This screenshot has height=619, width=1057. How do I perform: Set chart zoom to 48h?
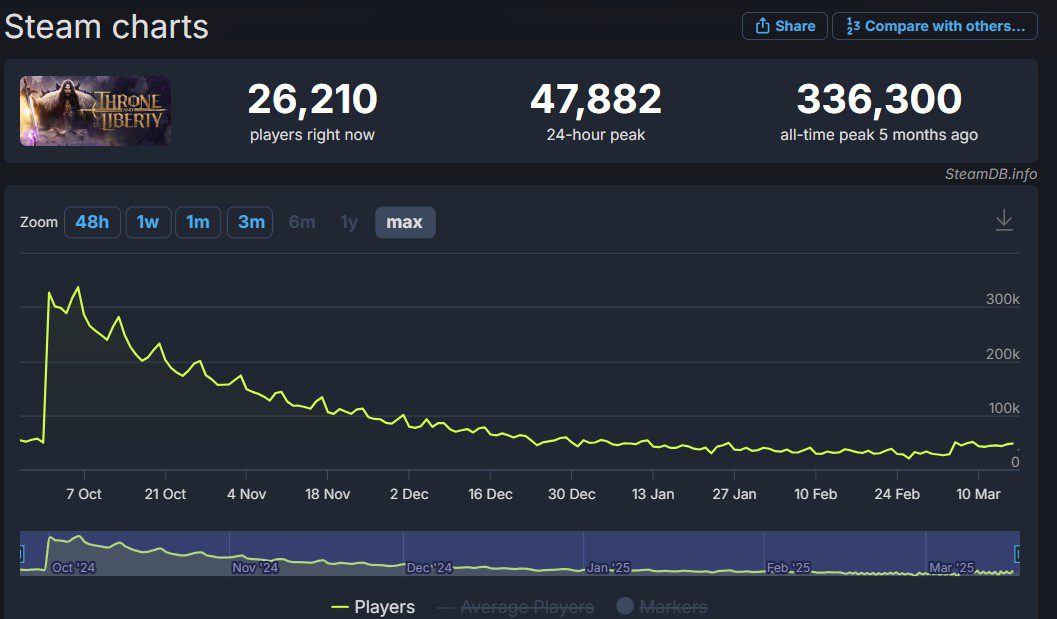click(x=92, y=222)
